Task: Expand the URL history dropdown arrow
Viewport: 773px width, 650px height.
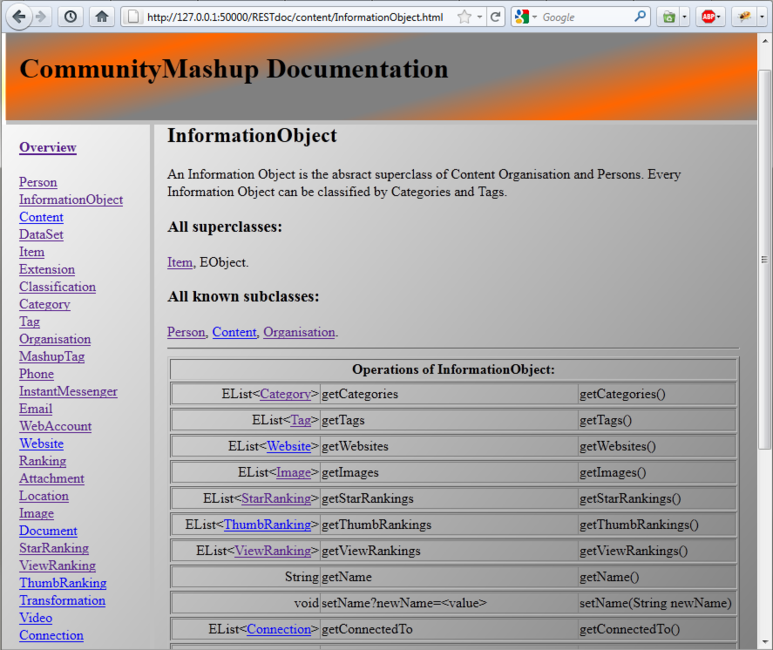Action: coord(480,17)
